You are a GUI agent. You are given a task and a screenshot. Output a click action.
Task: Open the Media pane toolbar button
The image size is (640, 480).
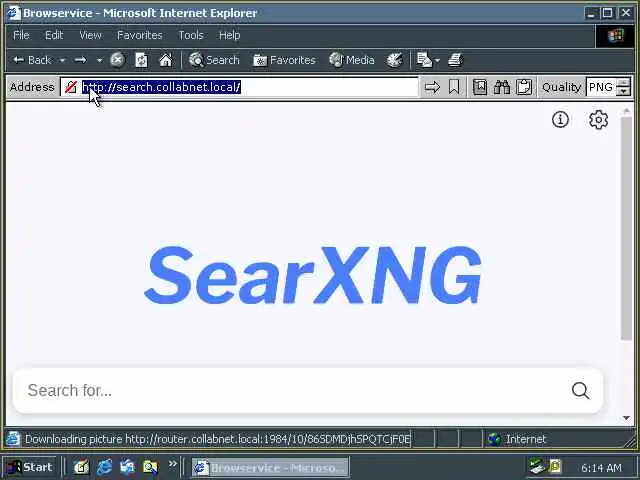(352, 60)
